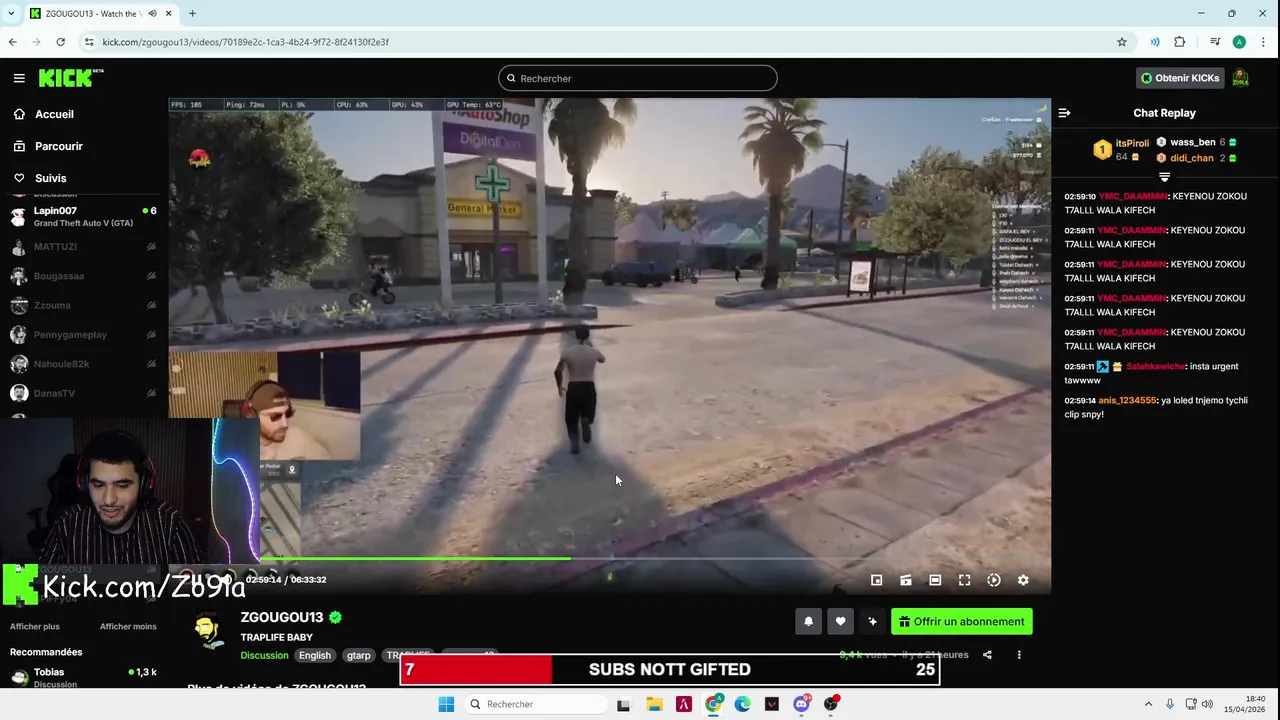Viewport: 1280px width, 720px height.
Task: Select the gtarp tag
Action: (x=358, y=655)
